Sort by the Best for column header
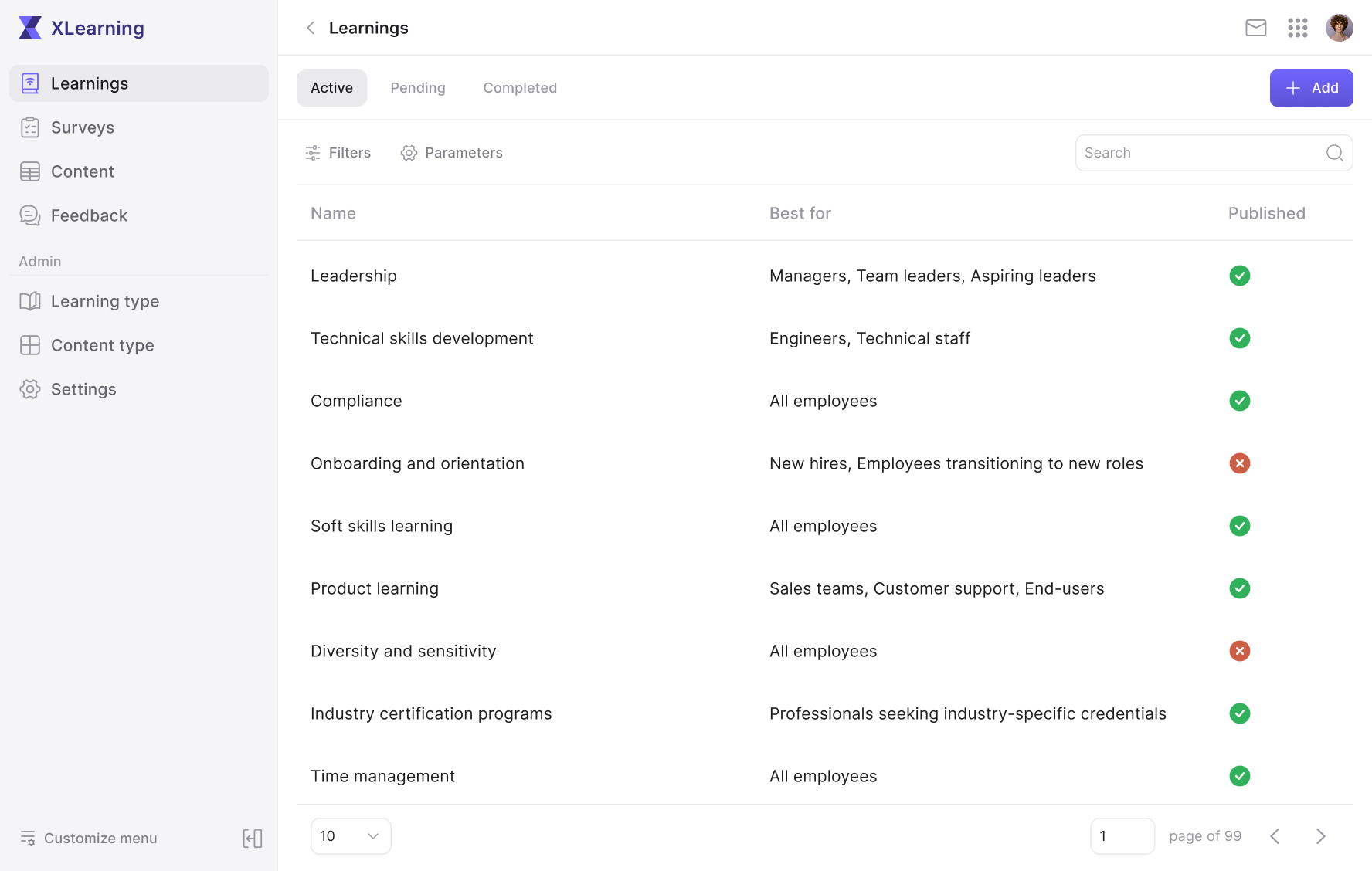 800,213
